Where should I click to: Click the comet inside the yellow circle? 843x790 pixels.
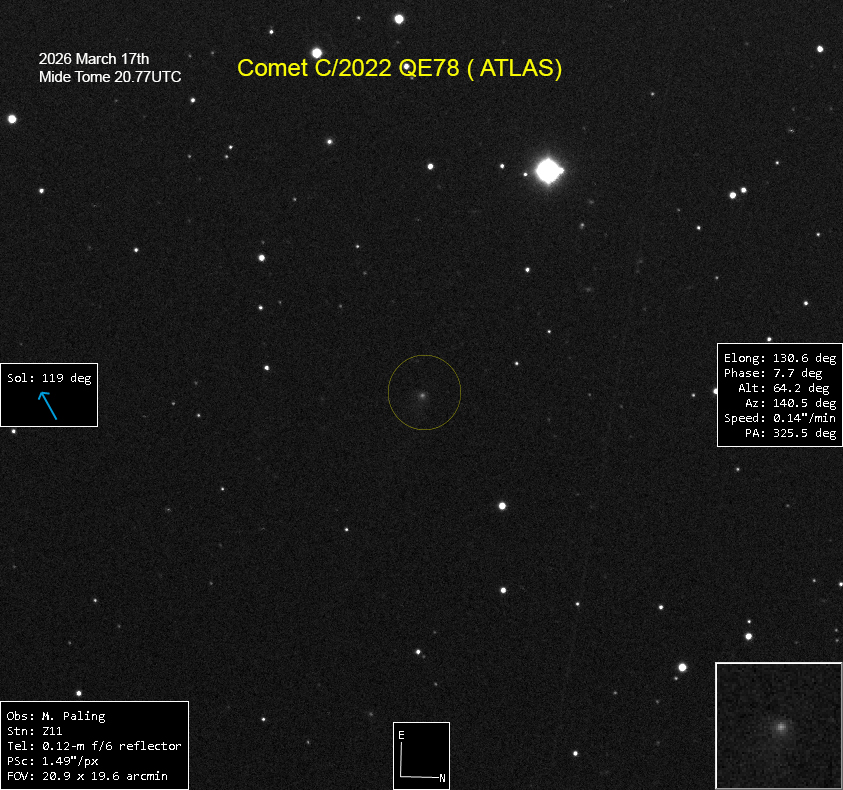coord(423,395)
